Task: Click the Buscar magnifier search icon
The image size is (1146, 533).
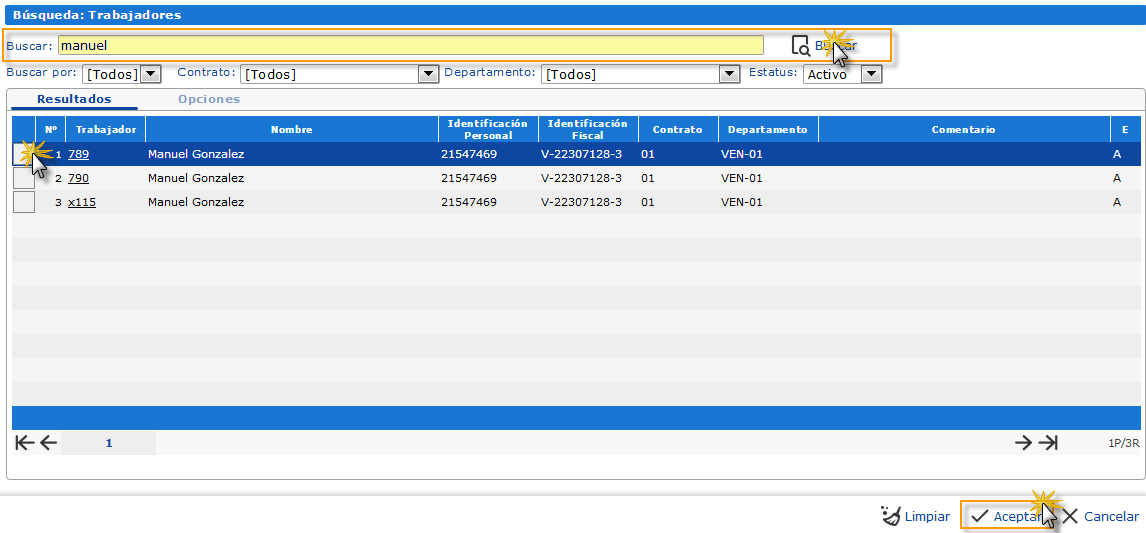Action: click(x=800, y=46)
